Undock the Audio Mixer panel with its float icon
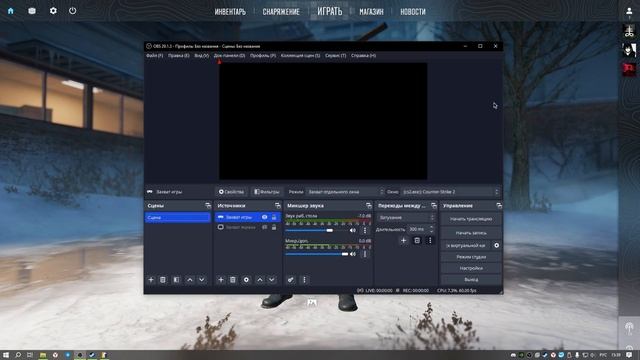This screenshot has height=360, width=640. [369, 206]
